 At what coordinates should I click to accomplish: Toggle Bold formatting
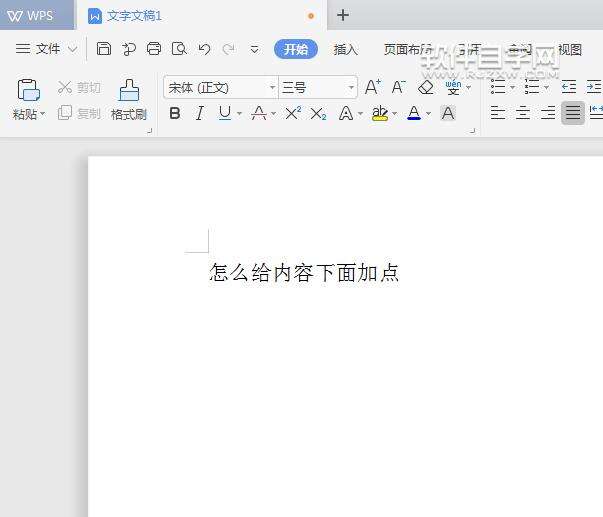[175, 113]
